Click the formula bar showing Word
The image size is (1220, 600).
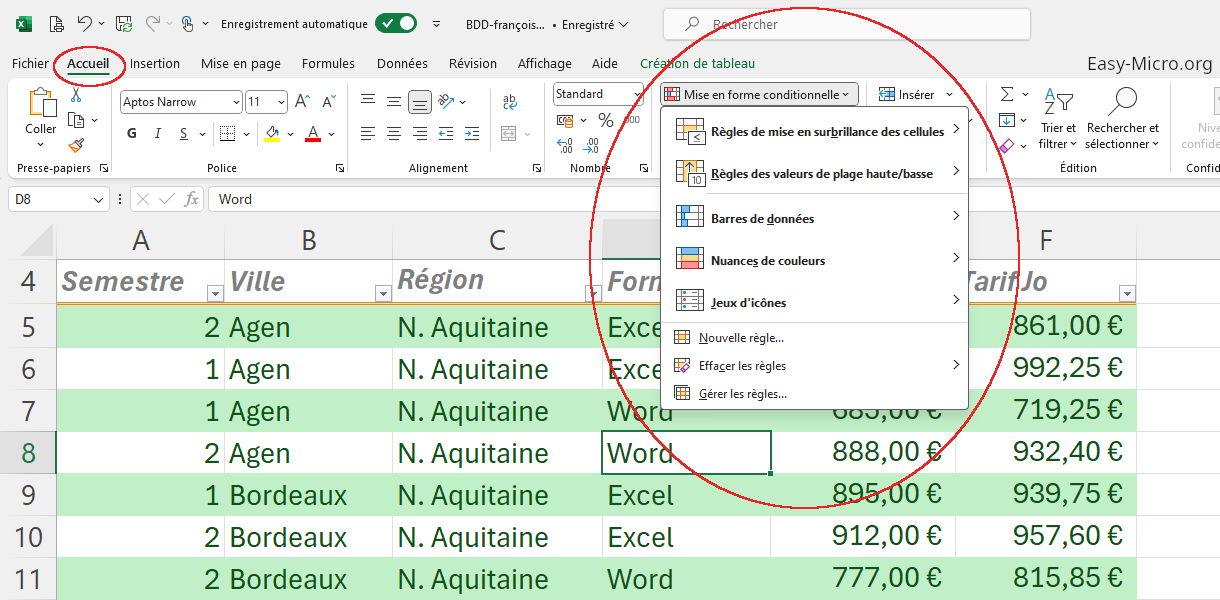pyautogui.click(x=714, y=199)
